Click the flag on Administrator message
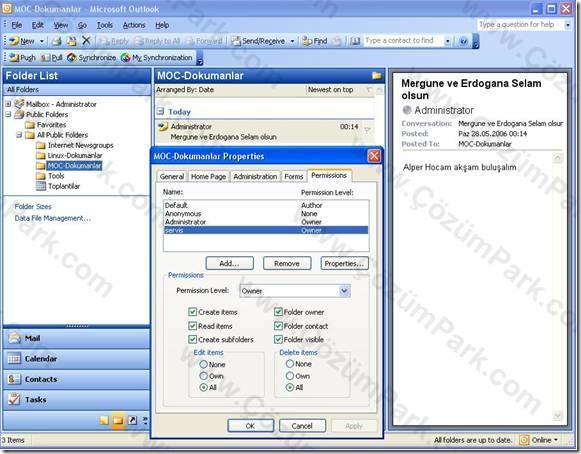This screenshot has height=454, width=581. pyautogui.click(x=367, y=130)
